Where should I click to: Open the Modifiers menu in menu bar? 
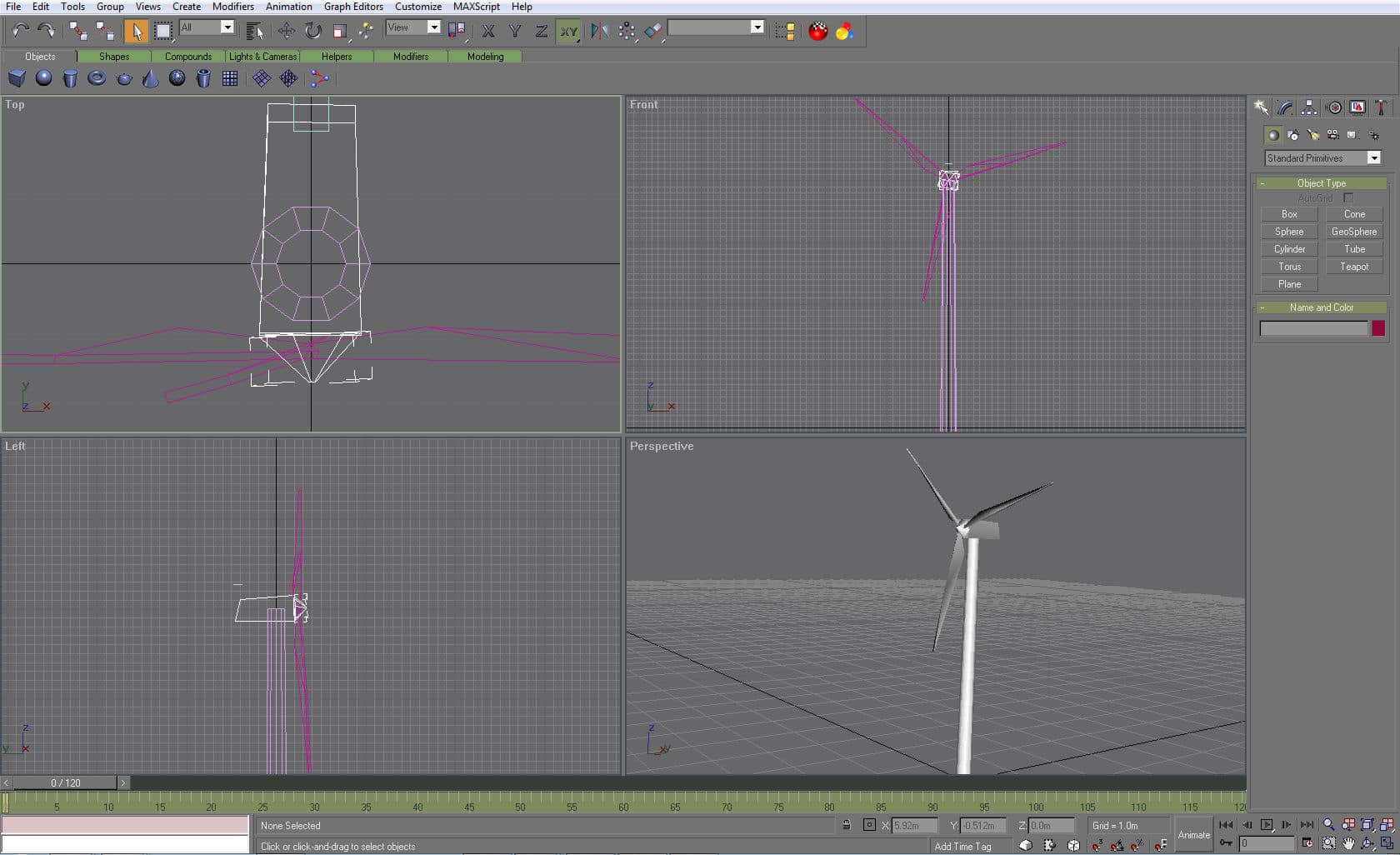click(x=232, y=7)
